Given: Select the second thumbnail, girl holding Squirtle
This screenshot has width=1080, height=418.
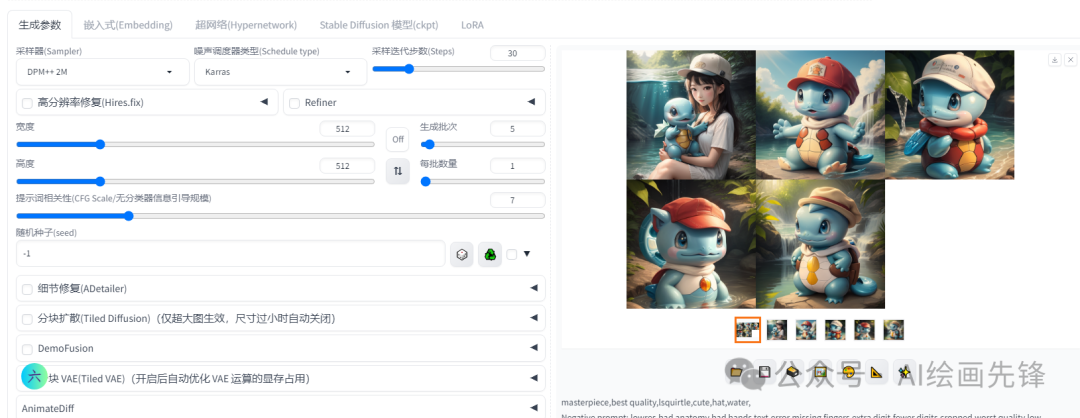Looking at the screenshot, I should click(777, 330).
